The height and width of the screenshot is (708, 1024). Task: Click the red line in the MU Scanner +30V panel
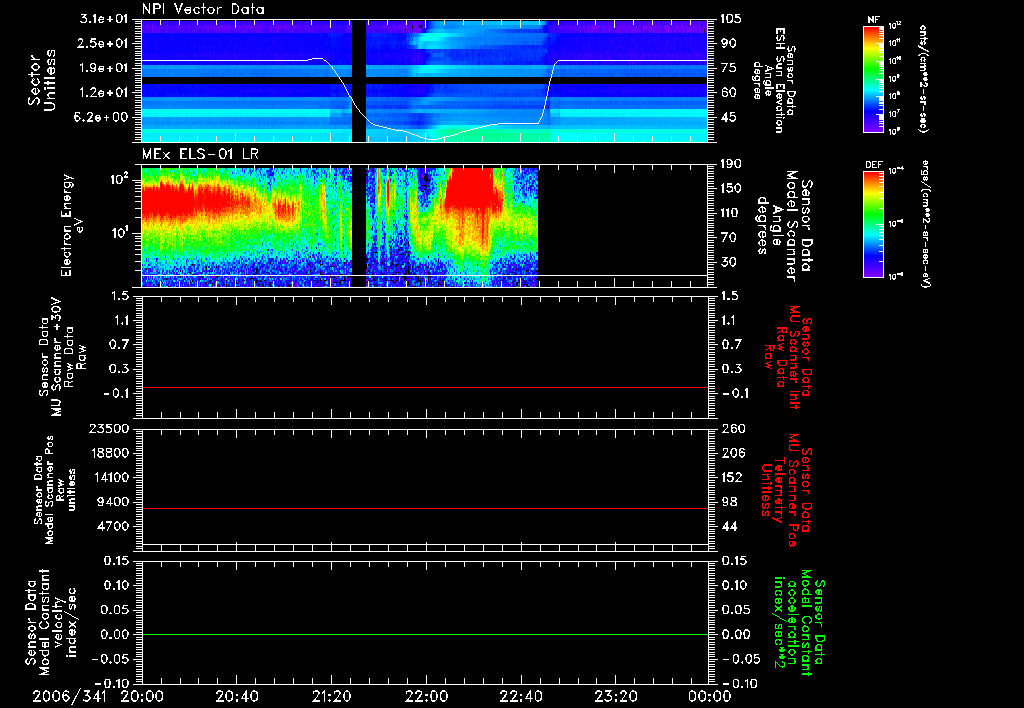[x=425, y=387]
